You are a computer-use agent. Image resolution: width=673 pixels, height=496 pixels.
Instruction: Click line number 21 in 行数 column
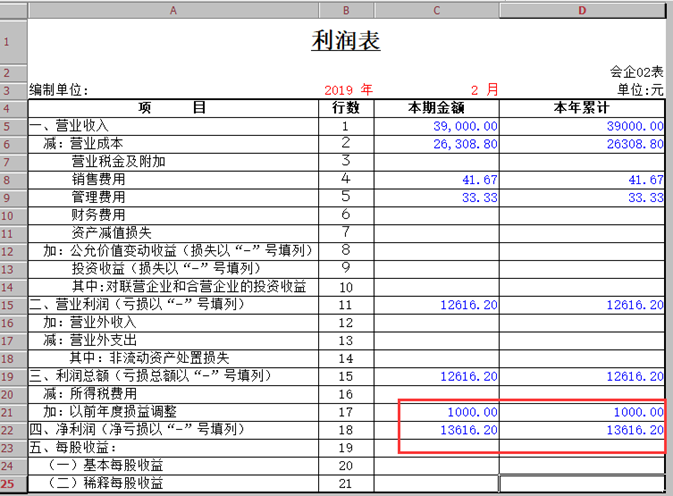[346, 484]
